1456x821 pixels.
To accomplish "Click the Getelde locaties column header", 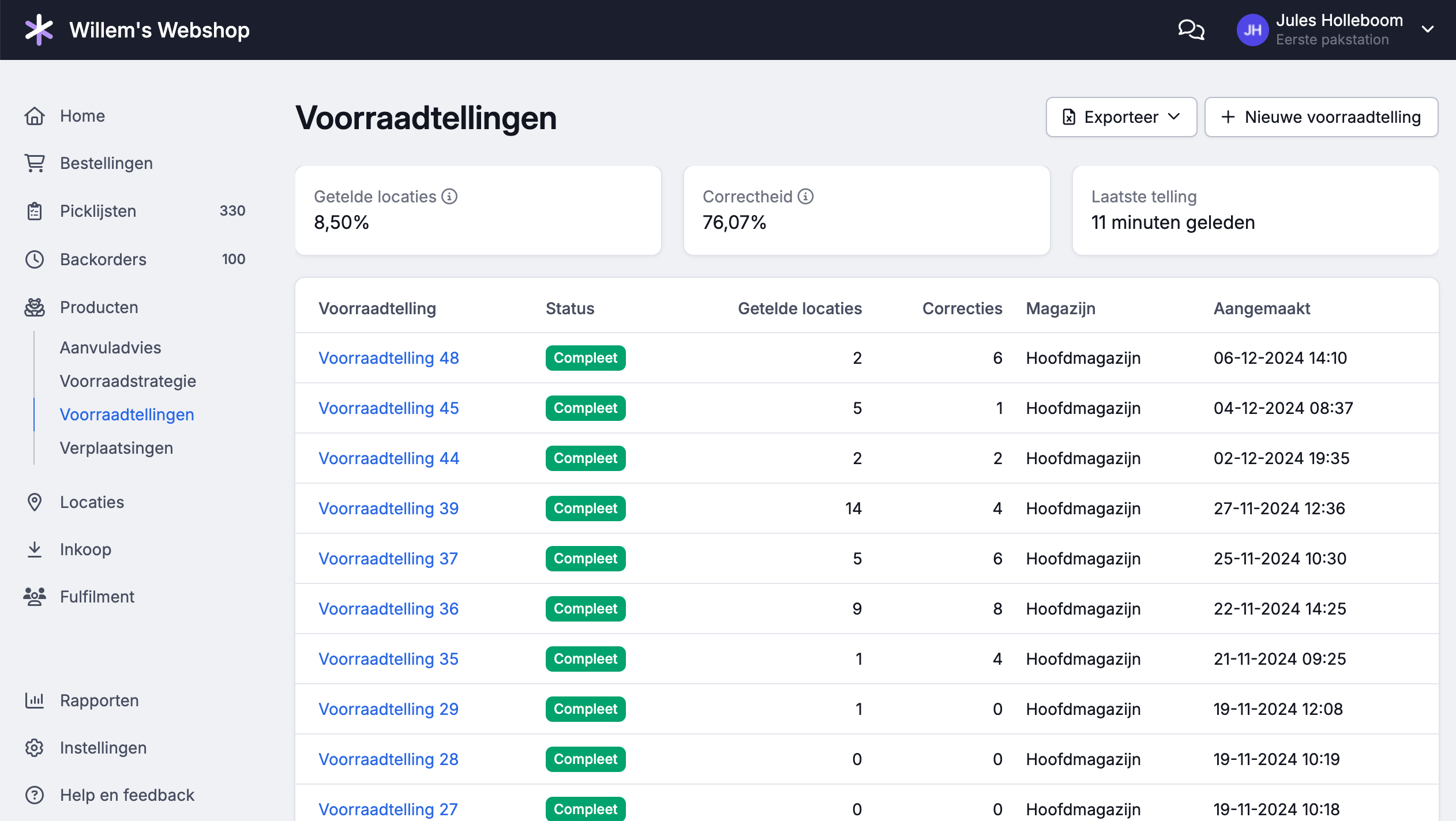I will pyautogui.click(x=800, y=308).
